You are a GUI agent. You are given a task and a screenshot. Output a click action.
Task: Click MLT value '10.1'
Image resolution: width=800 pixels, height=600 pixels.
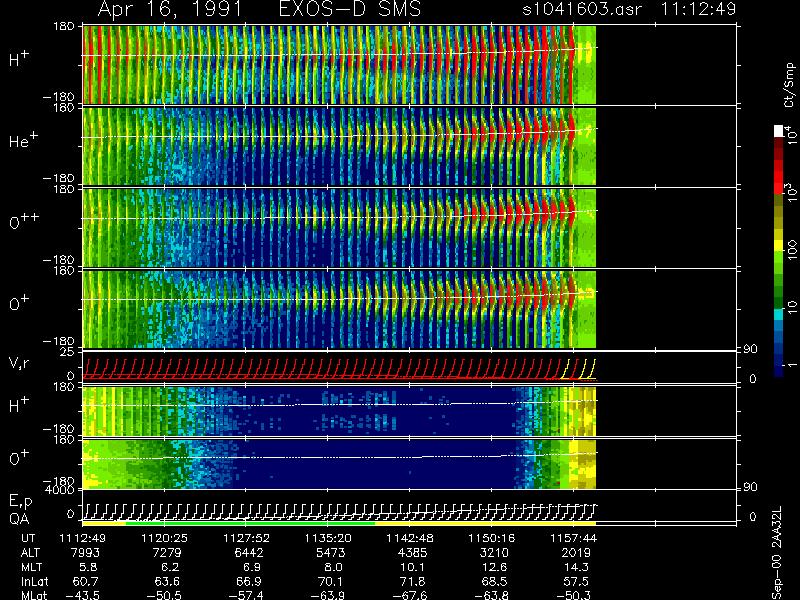coord(412,567)
